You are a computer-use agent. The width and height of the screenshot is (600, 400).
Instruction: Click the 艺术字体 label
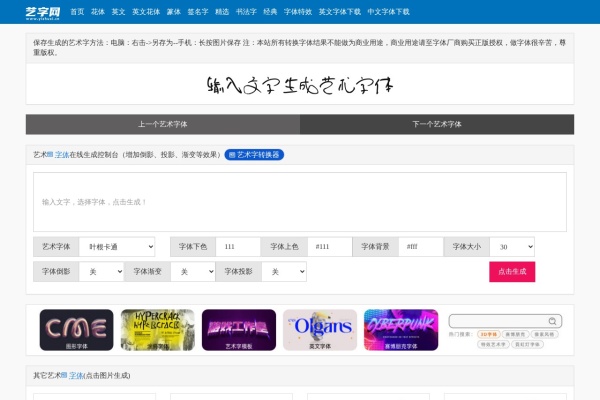coord(56,247)
